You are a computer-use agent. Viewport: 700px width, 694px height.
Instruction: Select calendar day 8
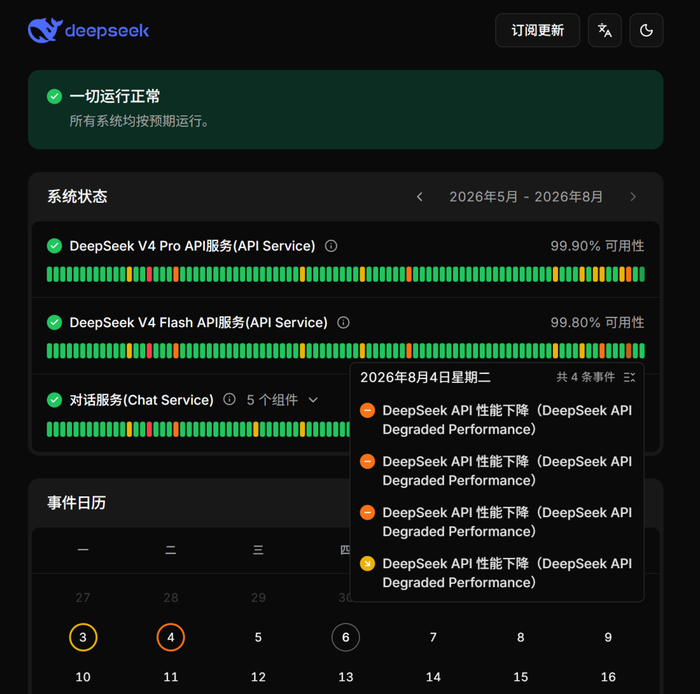(521, 637)
